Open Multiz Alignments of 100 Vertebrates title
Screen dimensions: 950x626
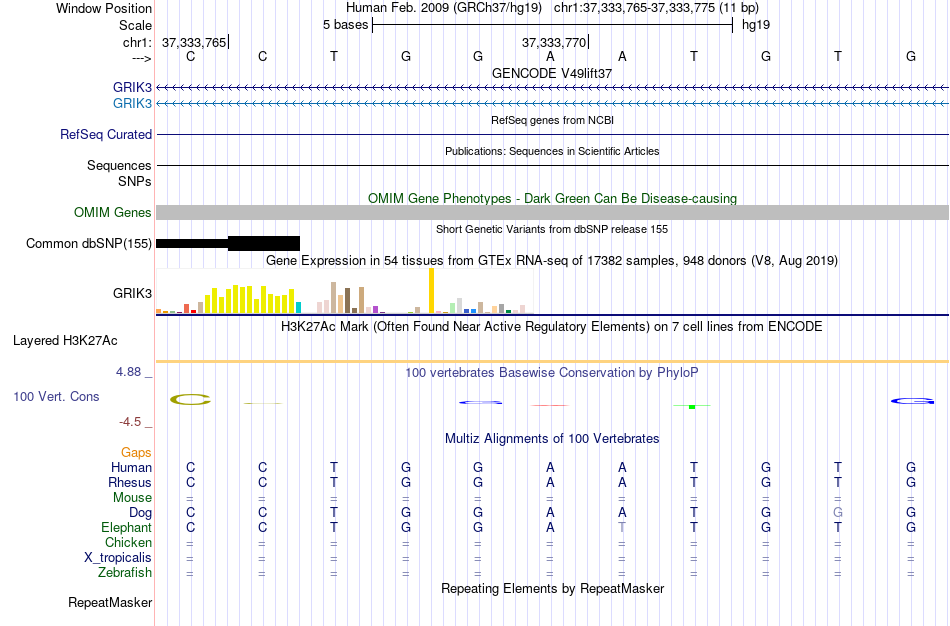point(552,439)
